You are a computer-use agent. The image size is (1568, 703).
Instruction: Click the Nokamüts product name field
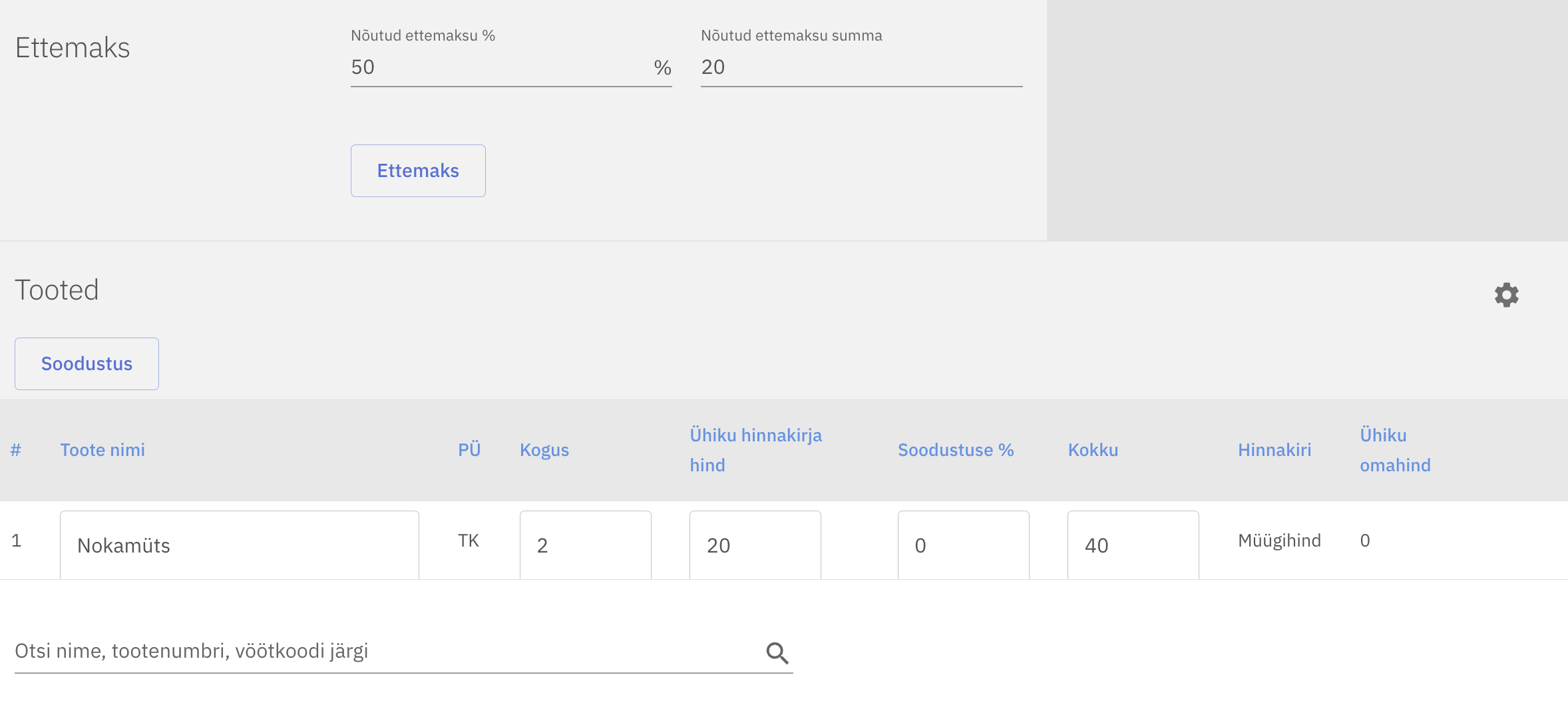(x=239, y=545)
